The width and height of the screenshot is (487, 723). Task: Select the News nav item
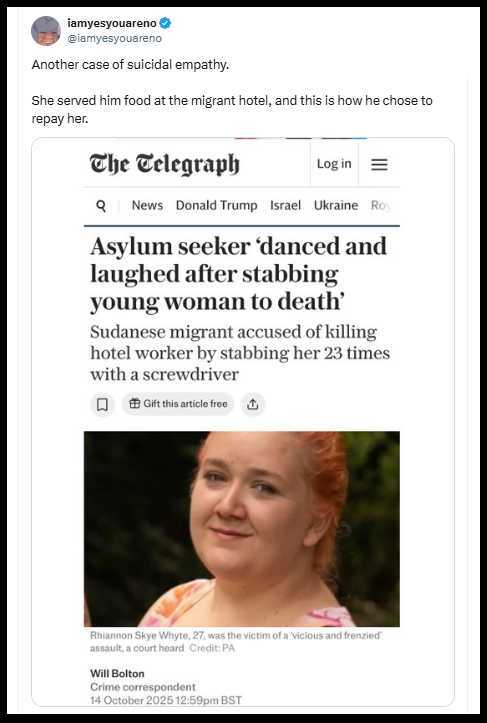148,205
